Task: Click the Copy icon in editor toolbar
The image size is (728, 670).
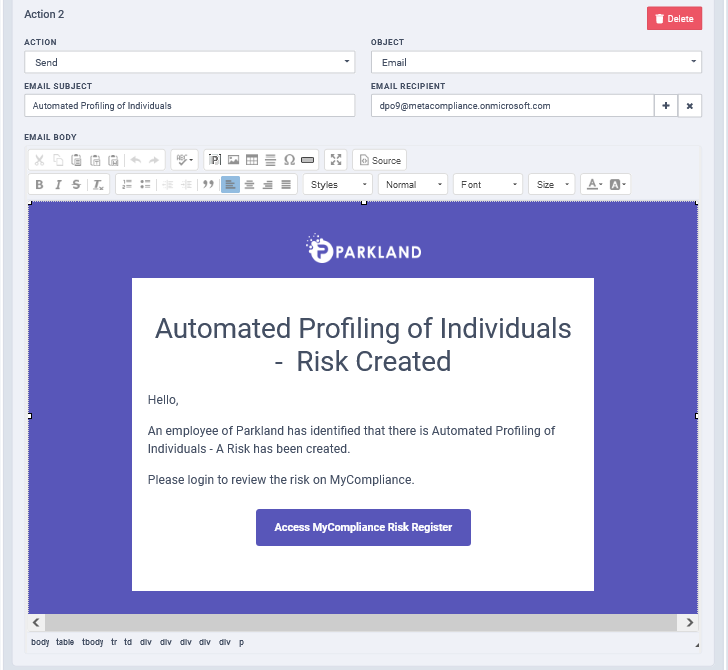Action: point(58,160)
